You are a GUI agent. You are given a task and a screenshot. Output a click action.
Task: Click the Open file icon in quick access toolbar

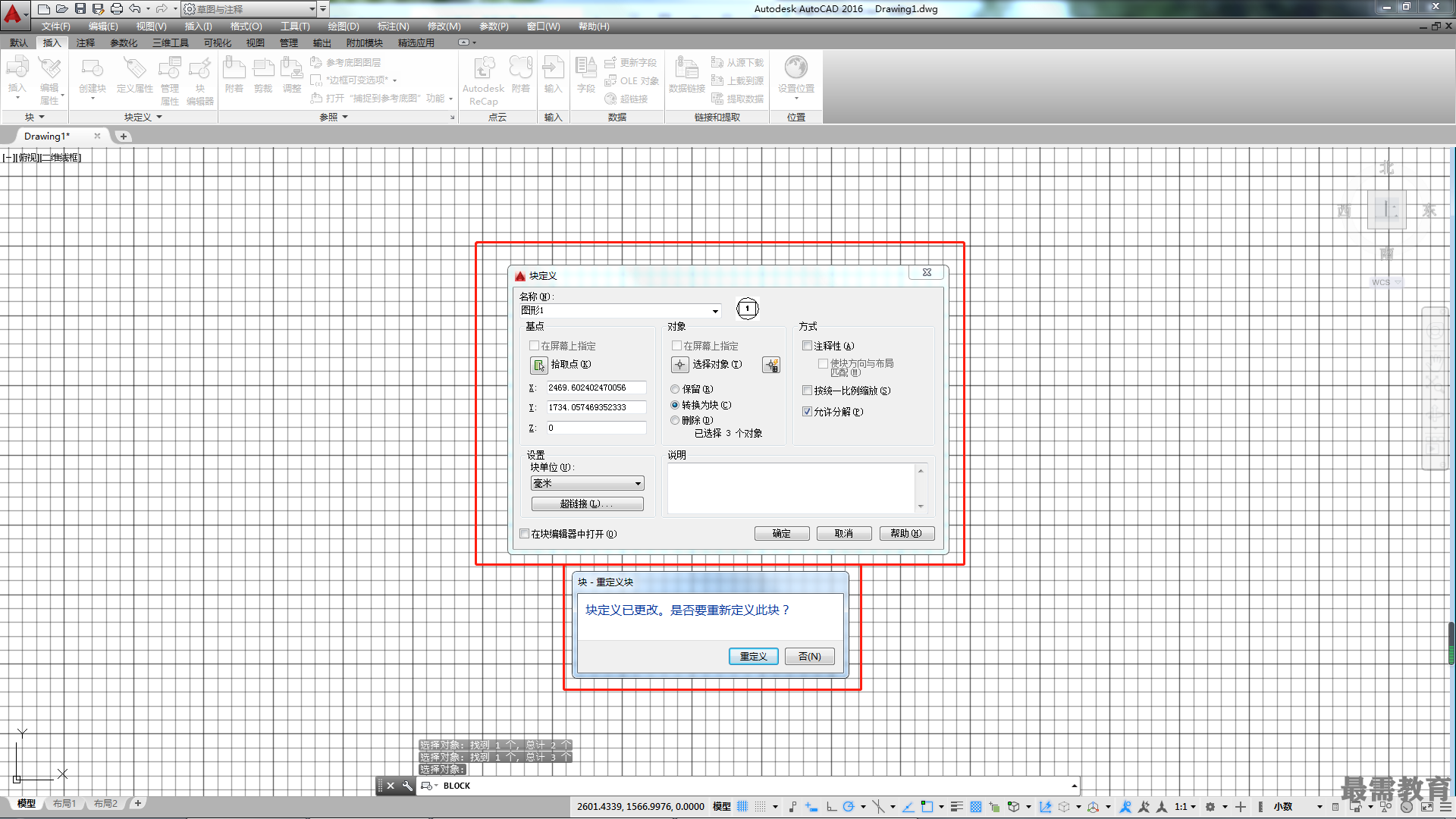tap(61, 9)
